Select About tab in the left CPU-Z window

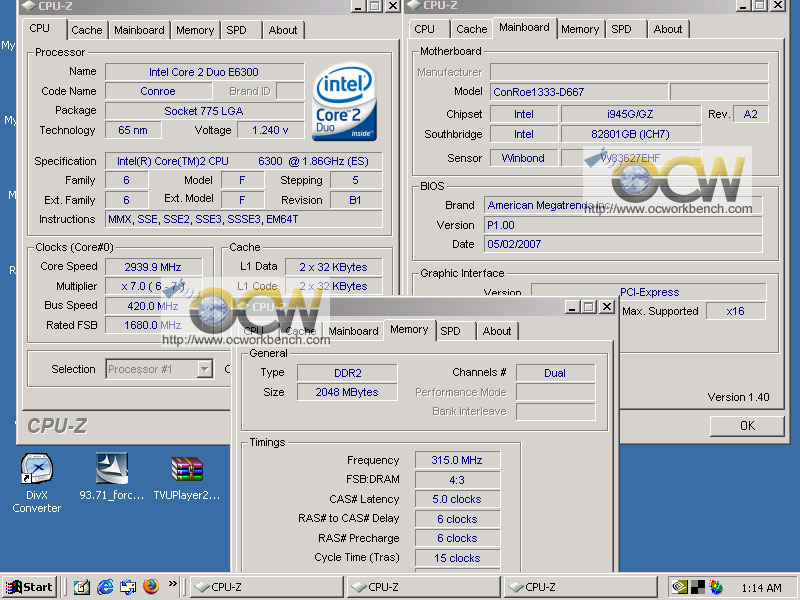pyautogui.click(x=283, y=30)
